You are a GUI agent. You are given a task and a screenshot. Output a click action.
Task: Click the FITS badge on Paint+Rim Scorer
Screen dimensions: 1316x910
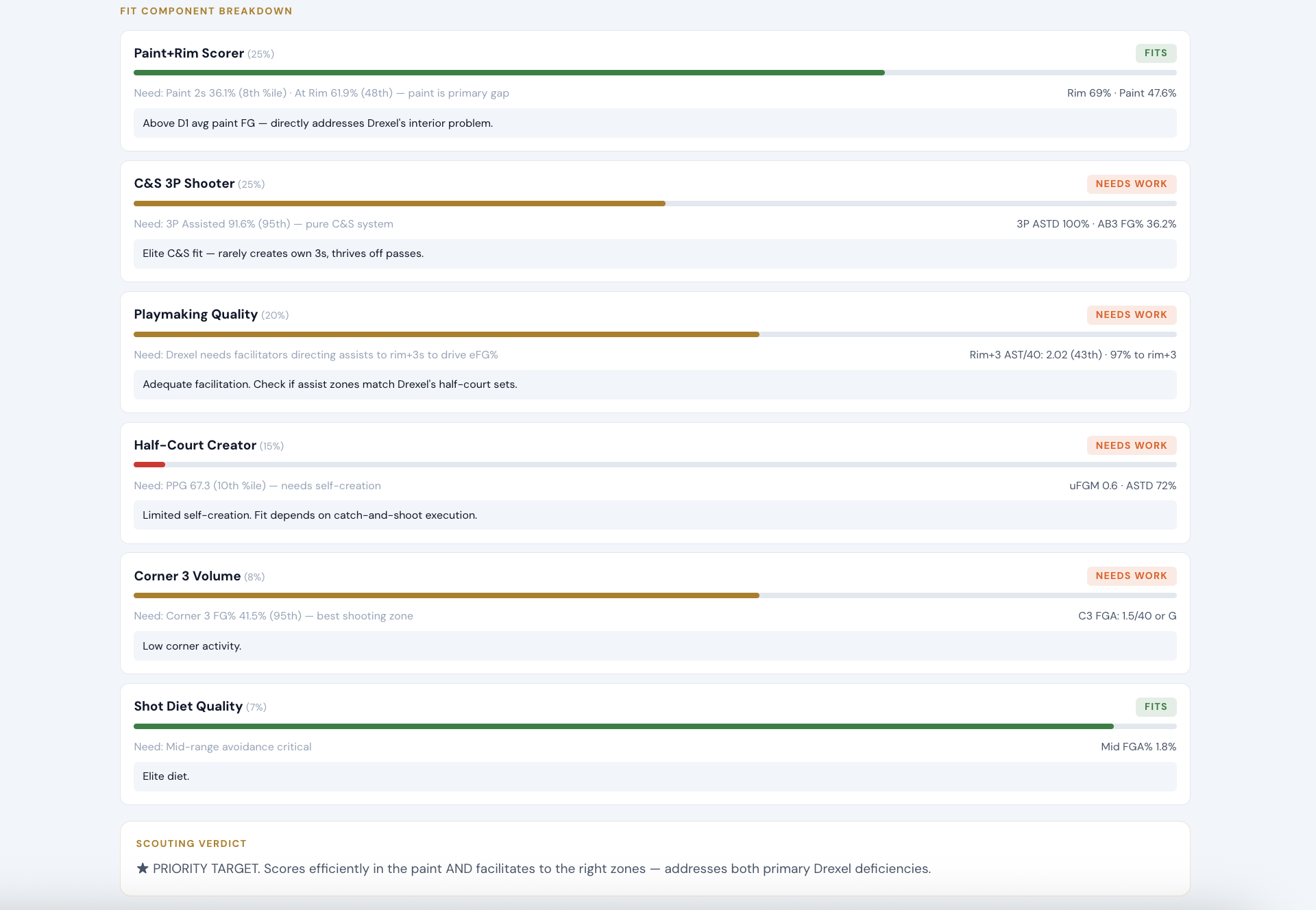tap(1156, 53)
